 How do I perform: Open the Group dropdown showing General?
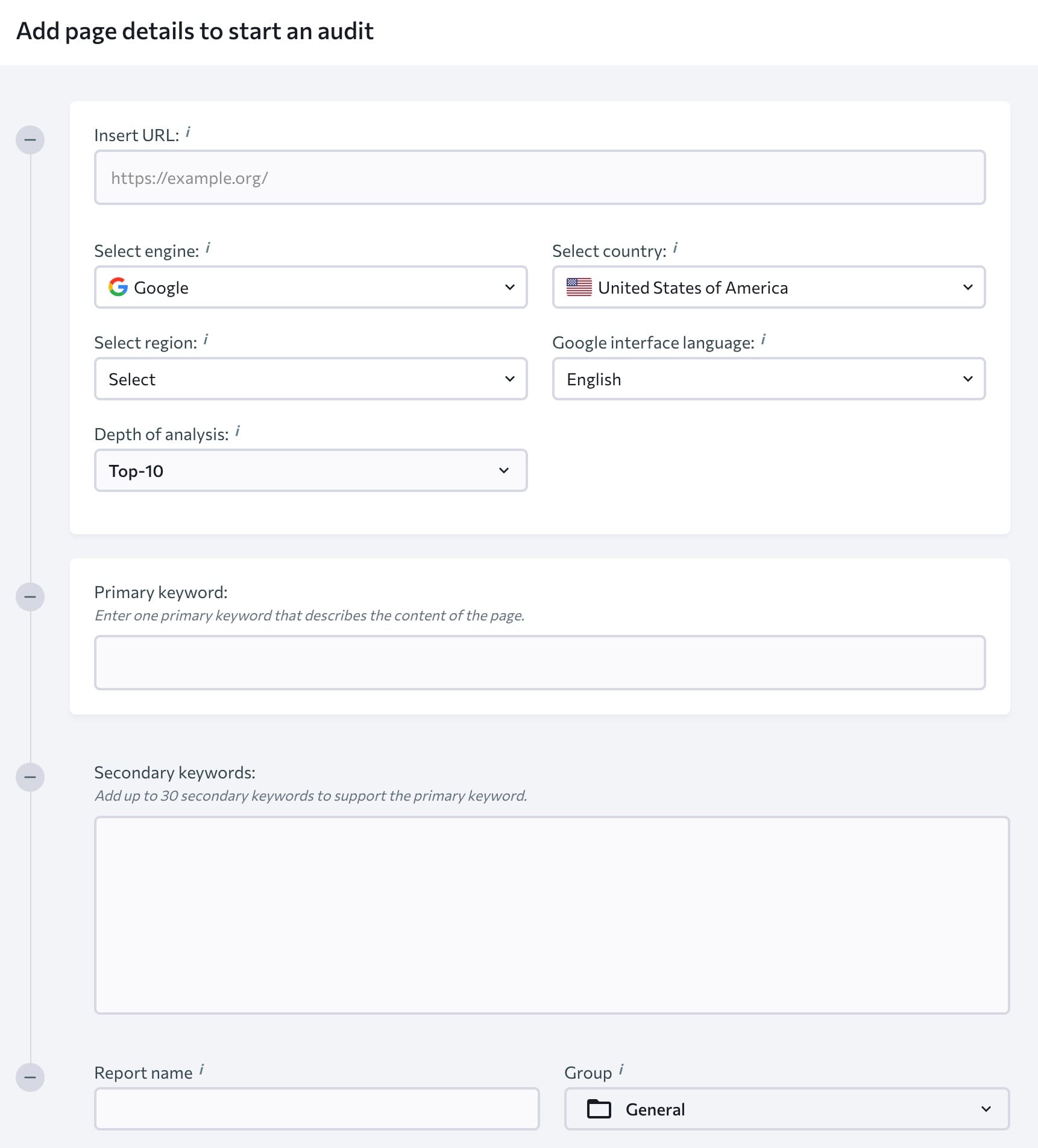[787, 1109]
